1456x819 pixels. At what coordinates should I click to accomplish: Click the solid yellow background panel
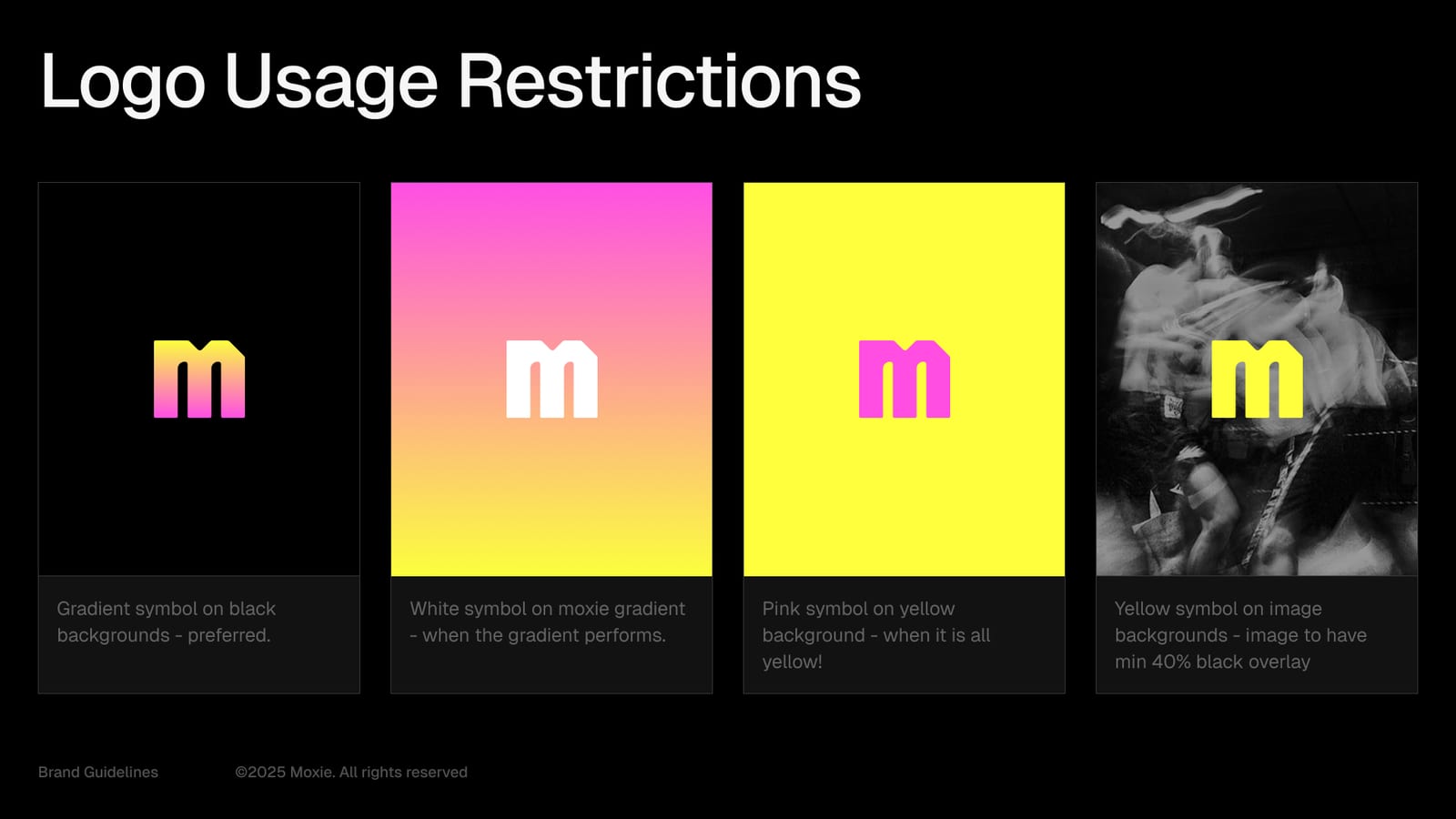905,379
